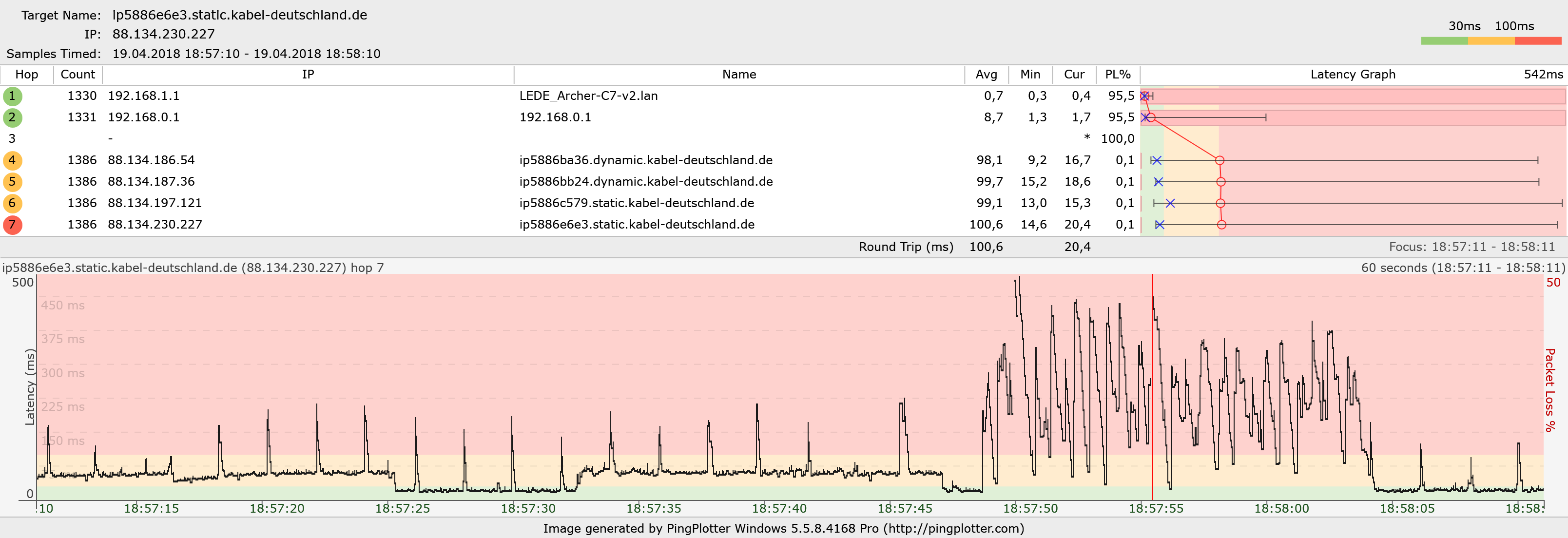
Task: Click hop 4 red circle in latency graph
Action: [x=1219, y=161]
